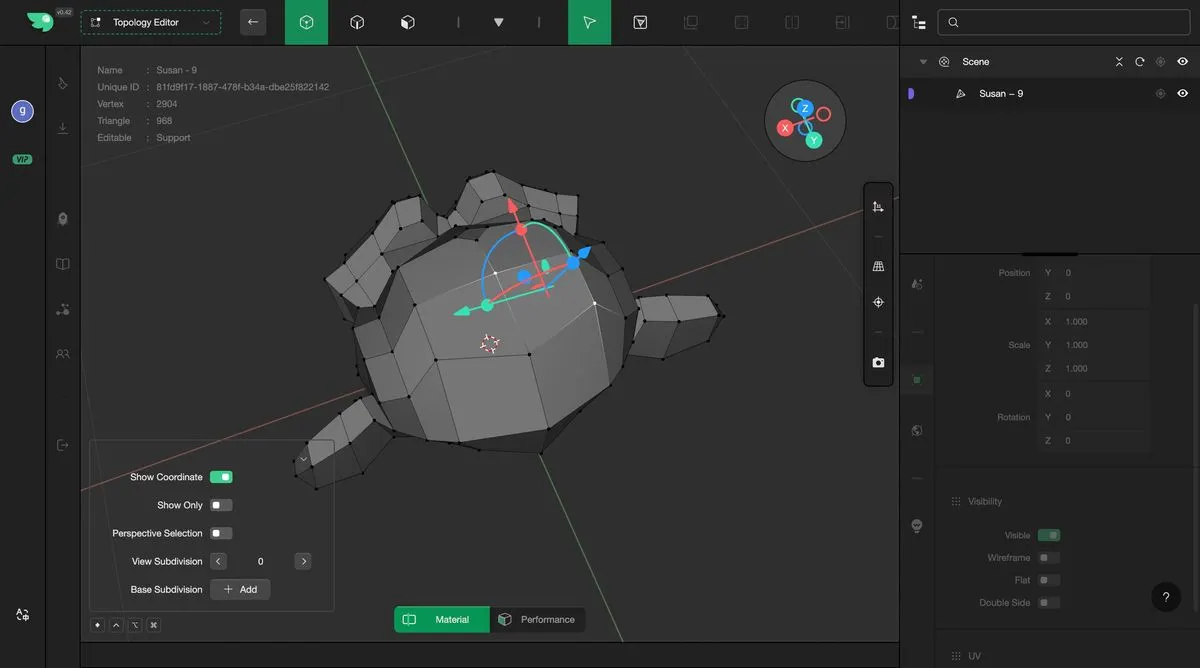Open the Topology Editor dropdown

151,22
